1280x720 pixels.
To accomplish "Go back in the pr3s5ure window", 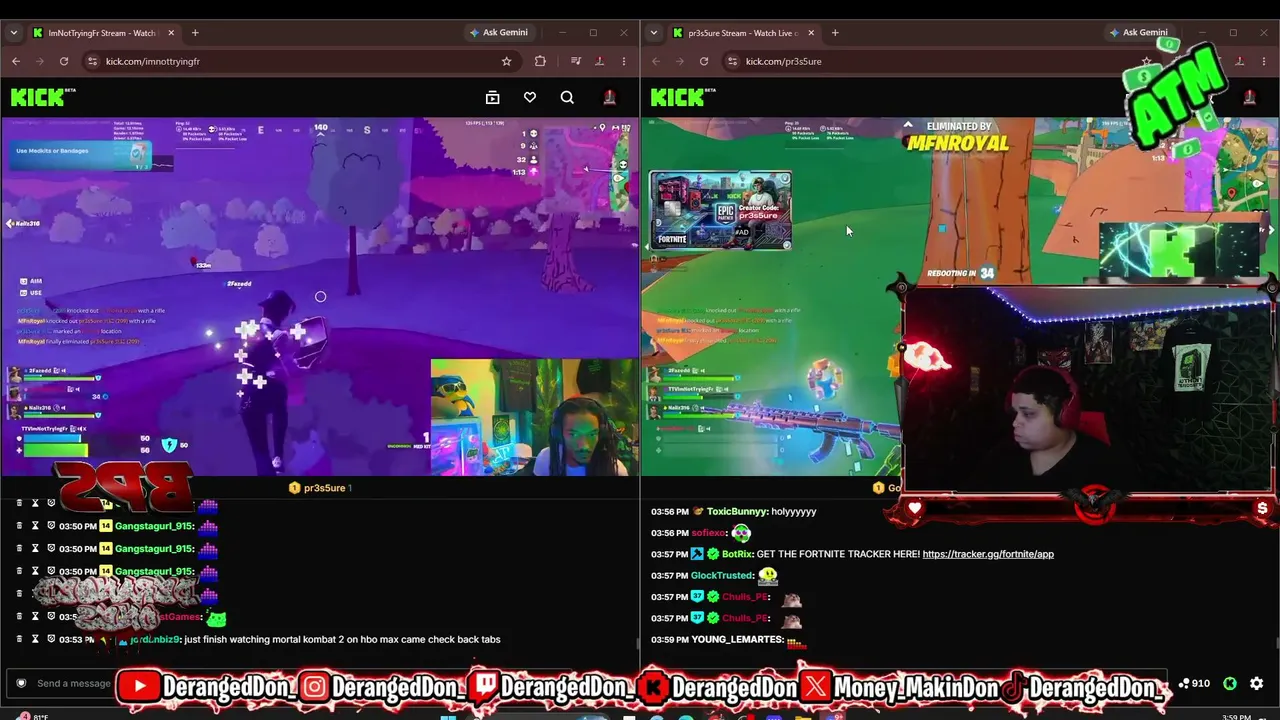I will click(656, 61).
